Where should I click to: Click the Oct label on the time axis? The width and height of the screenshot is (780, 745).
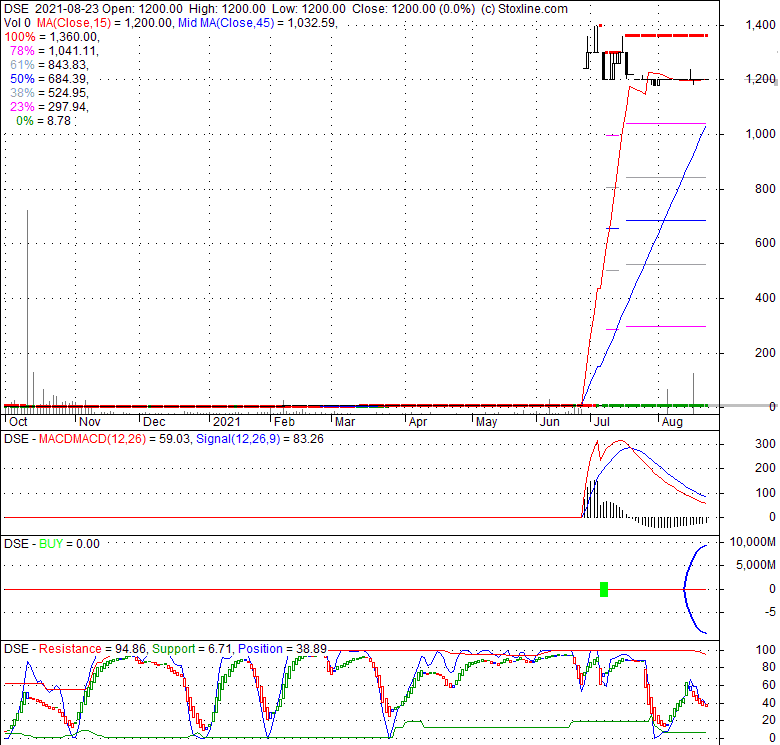[x=19, y=422]
